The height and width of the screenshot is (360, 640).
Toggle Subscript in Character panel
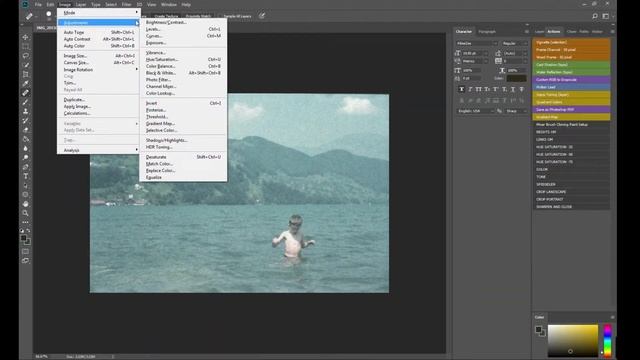tap(504, 89)
